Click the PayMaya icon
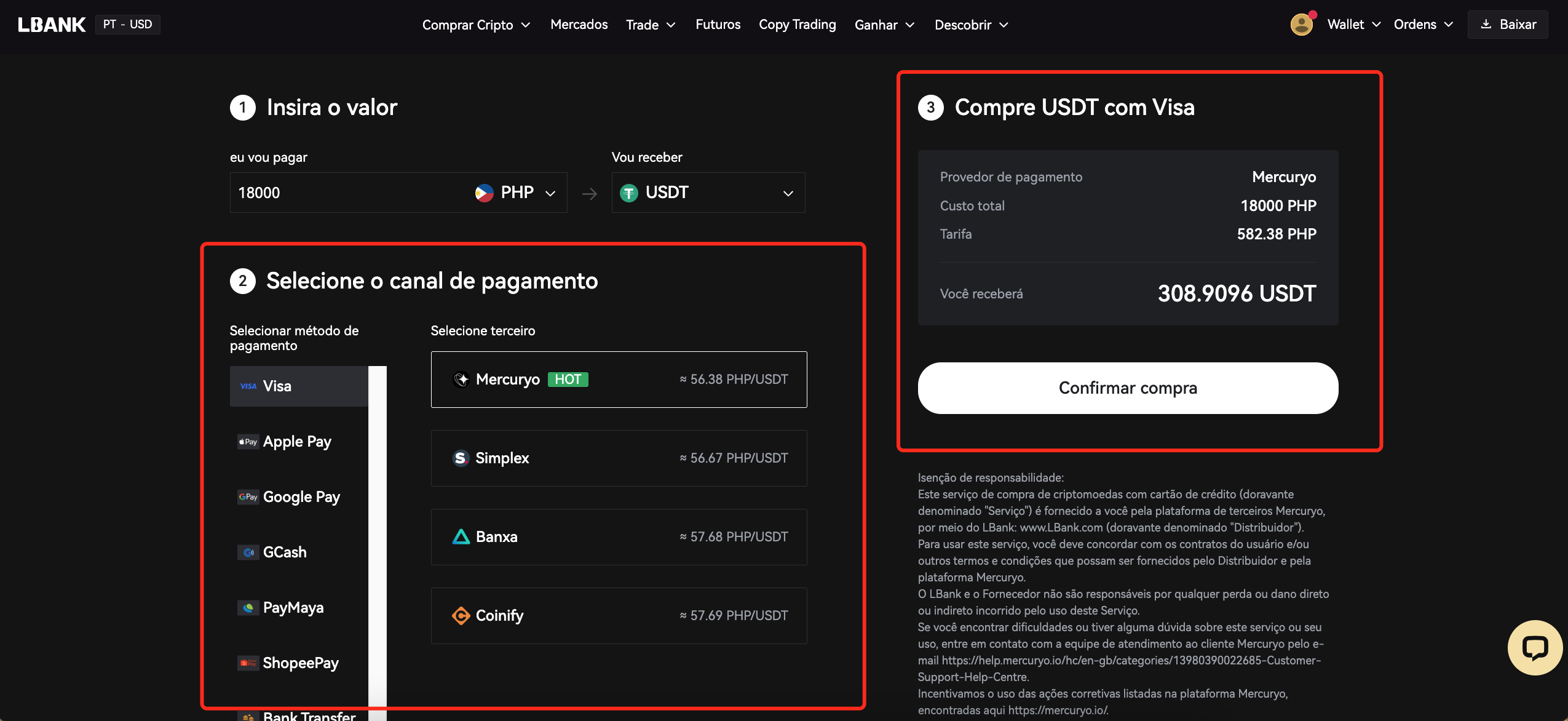This screenshot has width=1568, height=721. pyautogui.click(x=248, y=608)
